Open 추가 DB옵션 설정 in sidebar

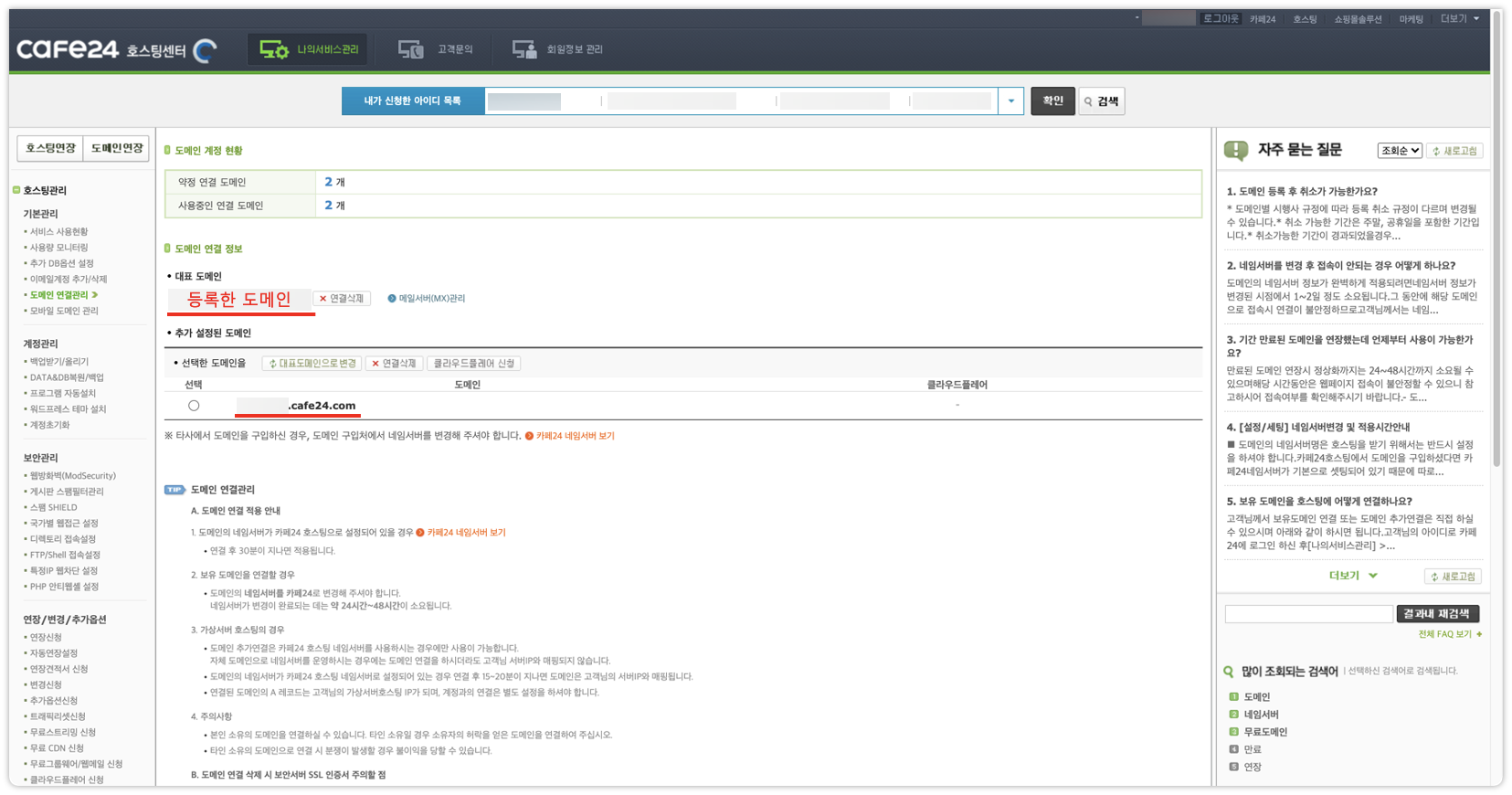click(x=61, y=263)
